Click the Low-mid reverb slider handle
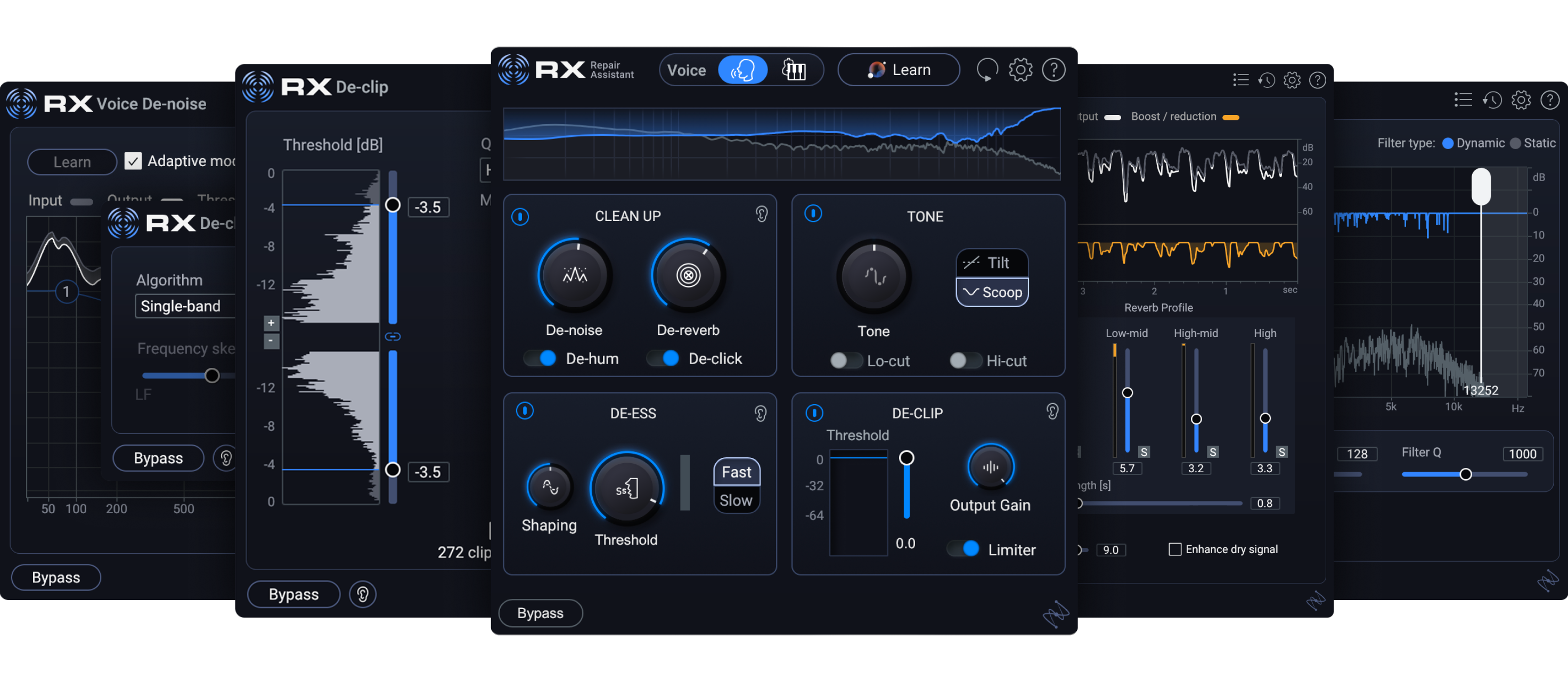The width and height of the screenshot is (1568, 682). pos(1128,393)
